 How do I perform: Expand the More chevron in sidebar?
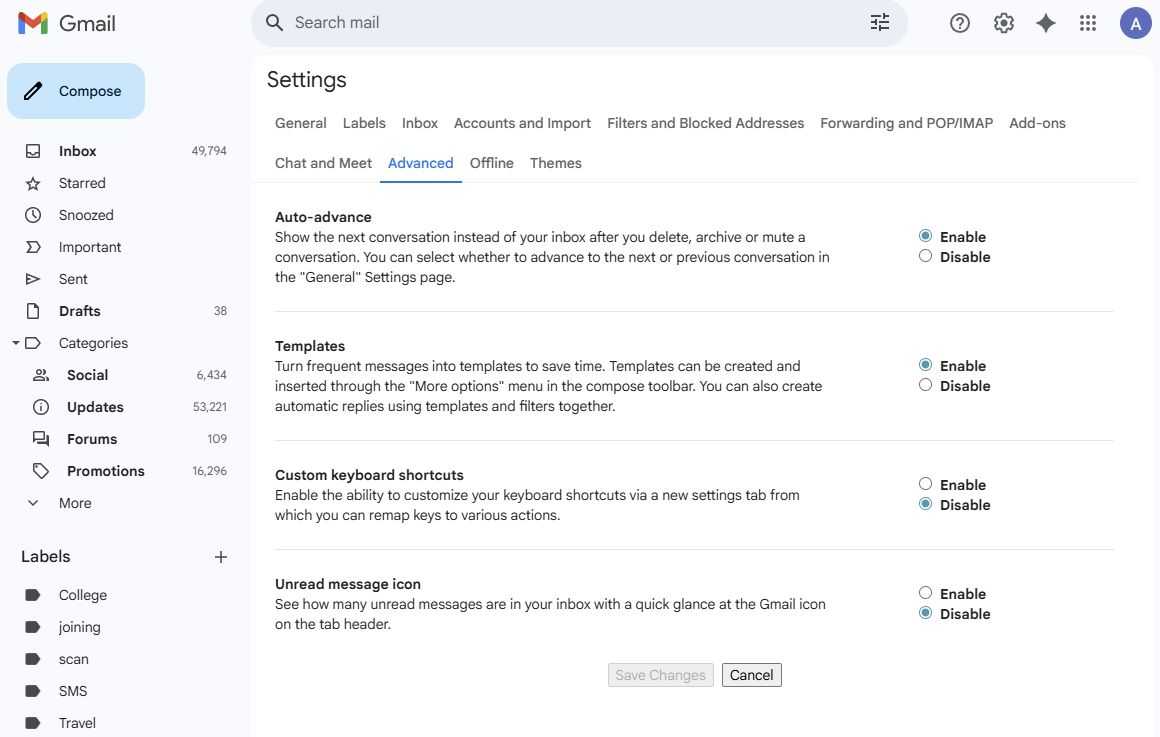[x=33, y=503]
